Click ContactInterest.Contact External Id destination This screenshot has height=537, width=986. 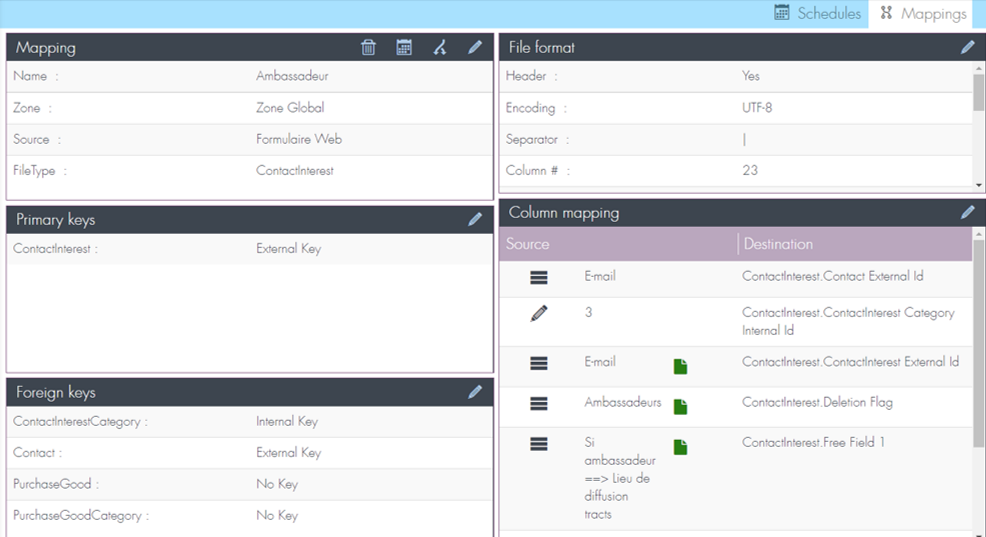click(x=833, y=276)
